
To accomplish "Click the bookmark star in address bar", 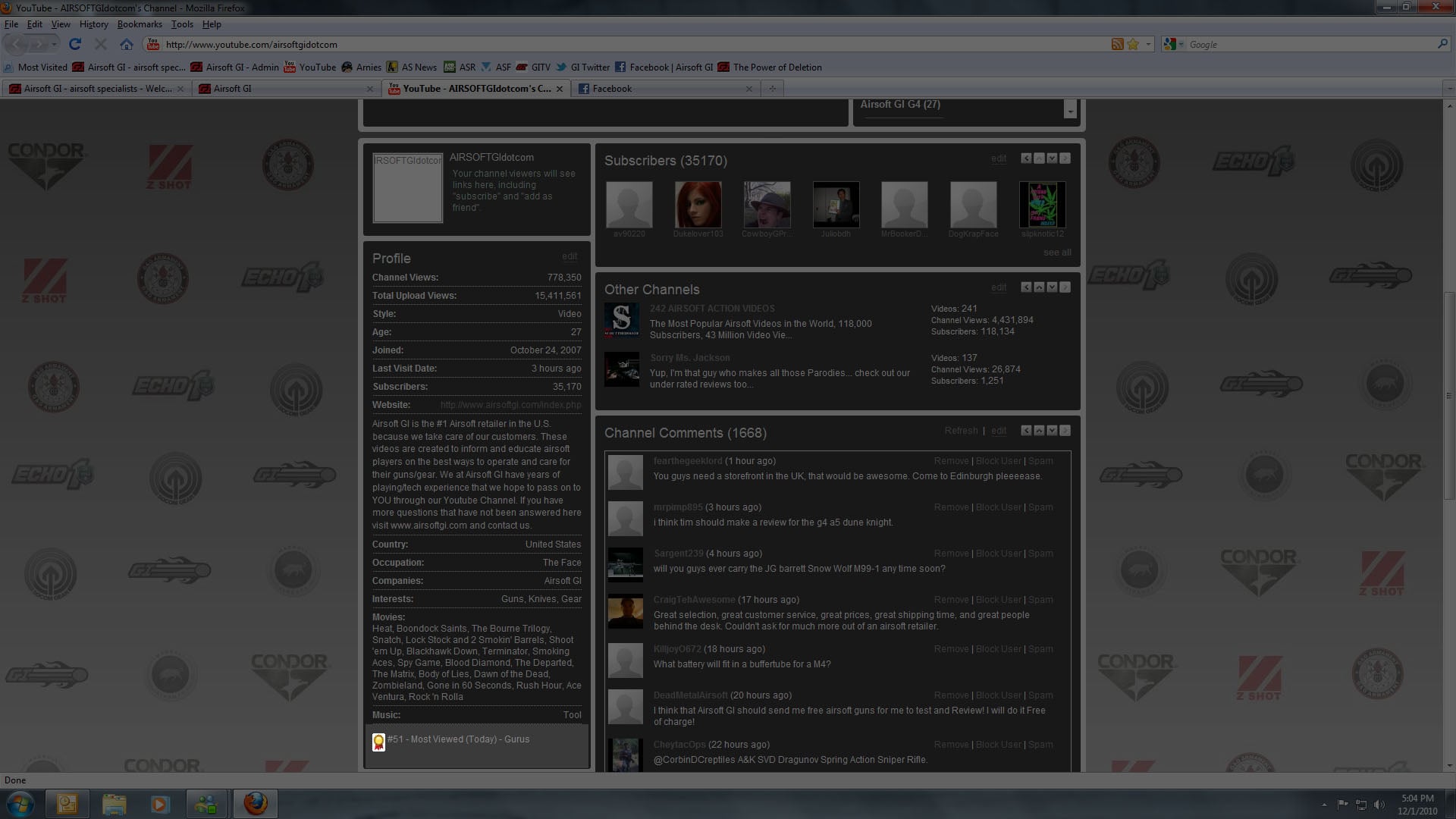I will (x=1133, y=44).
